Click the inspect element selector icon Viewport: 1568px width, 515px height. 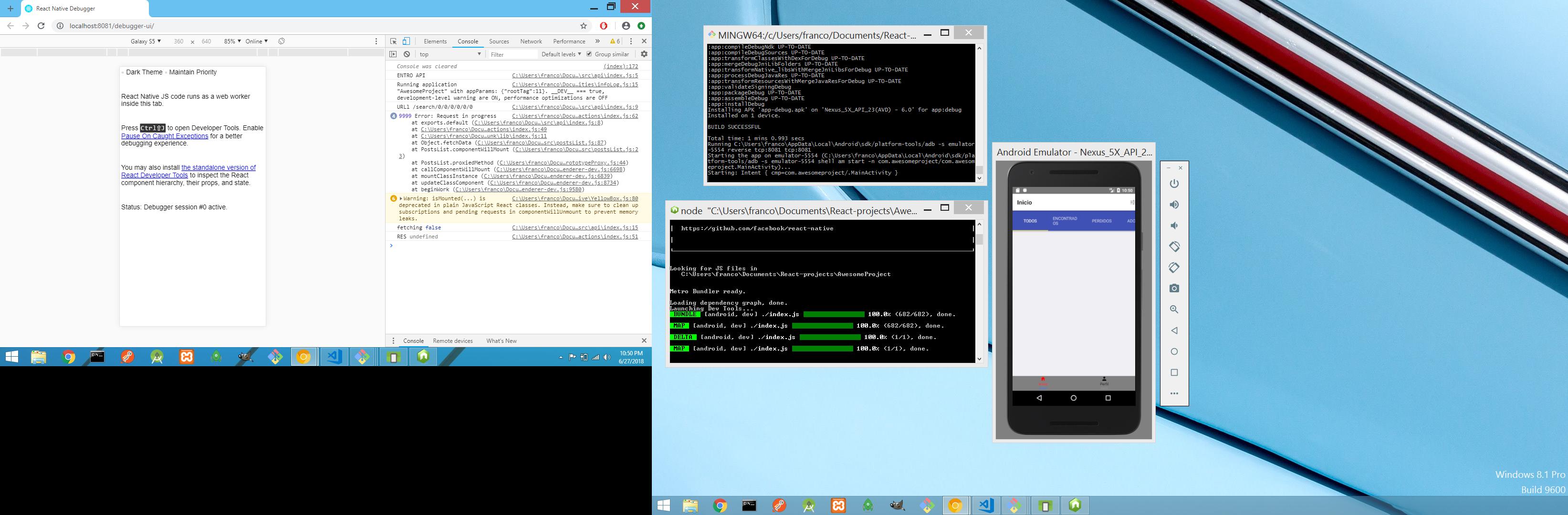click(393, 41)
